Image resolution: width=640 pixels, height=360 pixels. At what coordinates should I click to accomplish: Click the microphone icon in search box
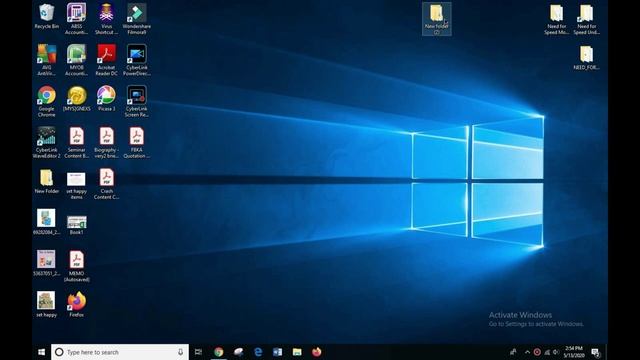coord(180,352)
